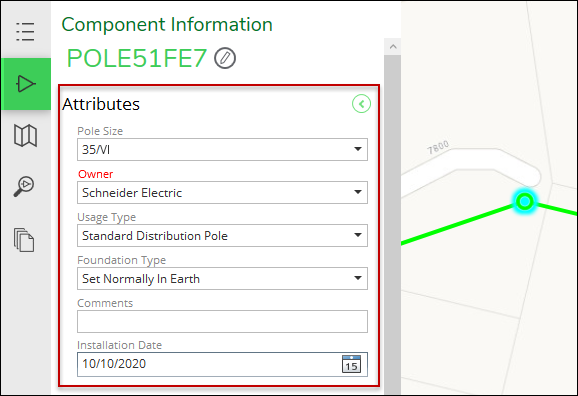Open the hamburger list menu icon
The image size is (578, 396).
(25, 31)
